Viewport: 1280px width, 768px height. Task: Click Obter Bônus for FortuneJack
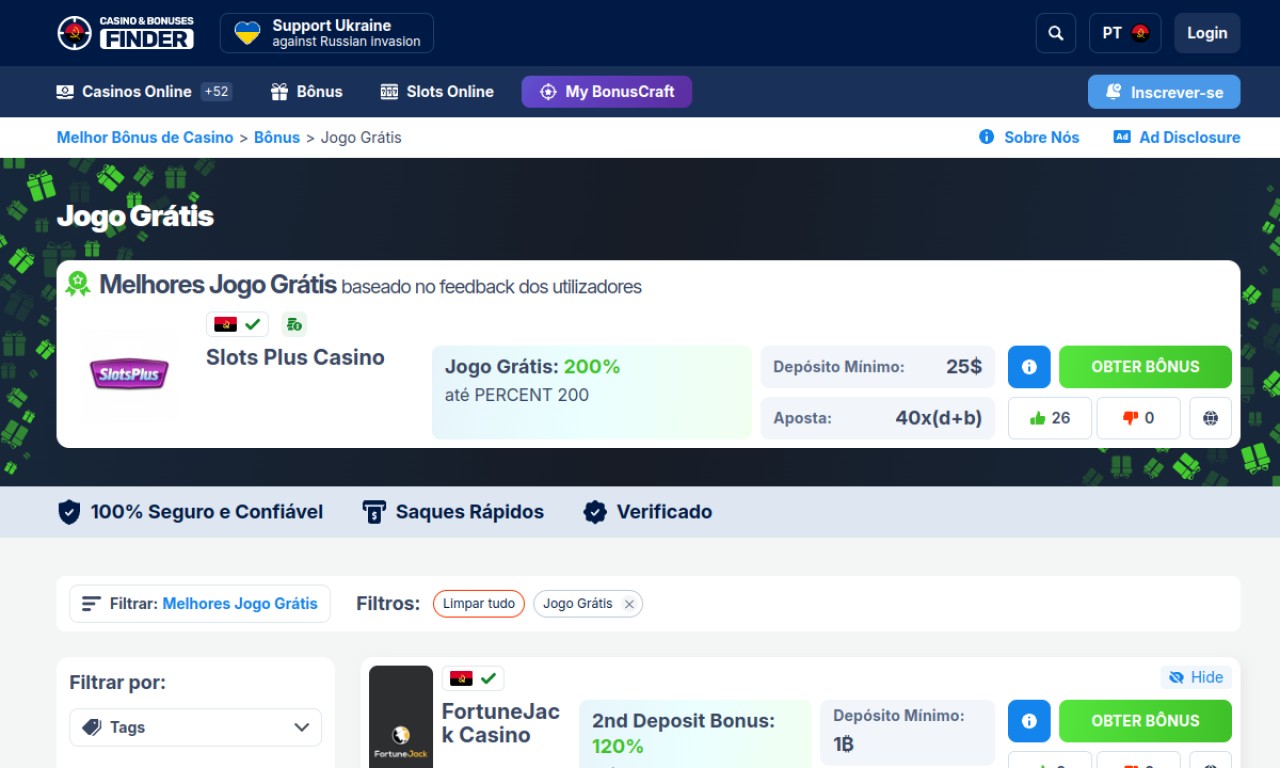click(x=1145, y=721)
